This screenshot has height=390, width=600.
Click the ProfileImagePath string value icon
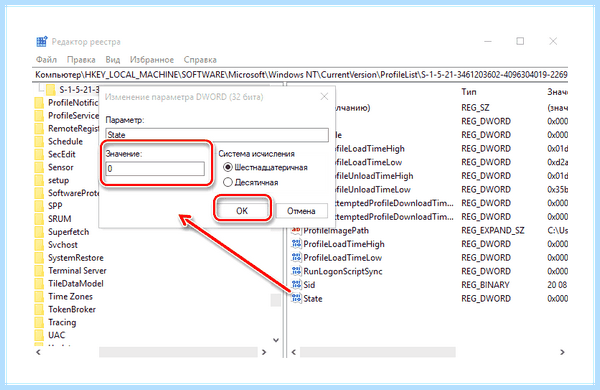tap(296, 230)
